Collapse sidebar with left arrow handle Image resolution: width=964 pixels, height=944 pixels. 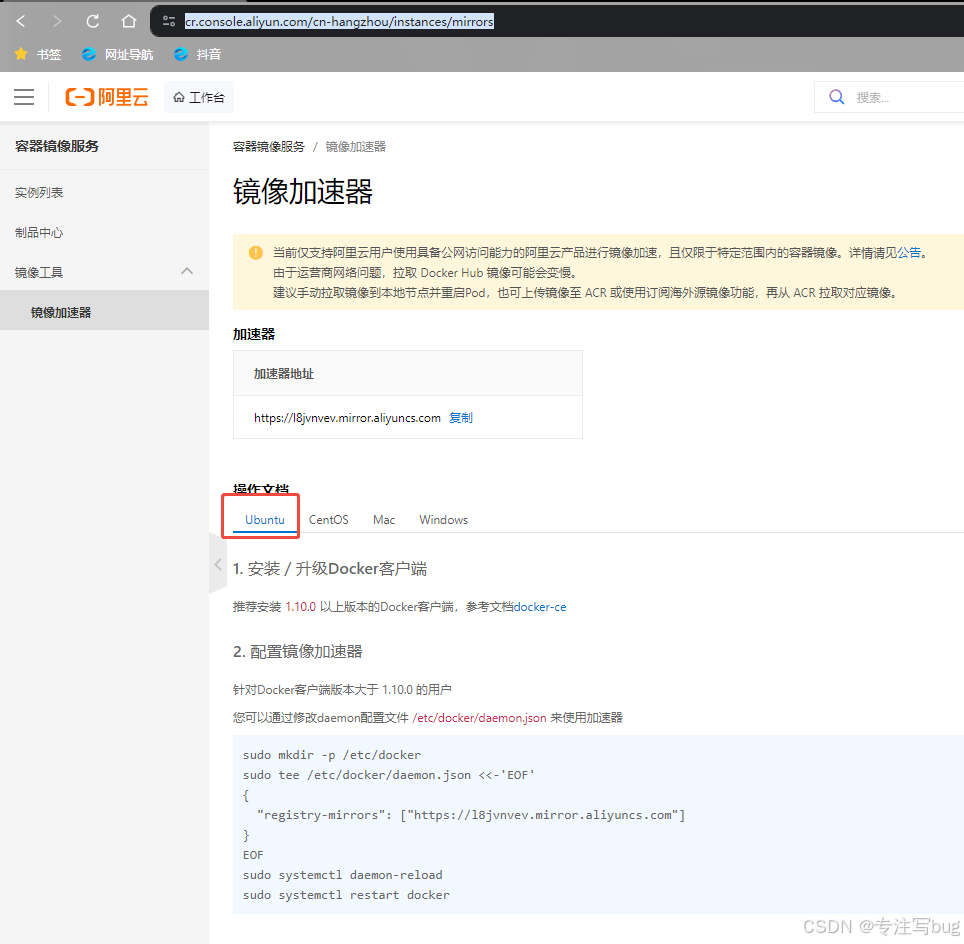tap(218, 564)
